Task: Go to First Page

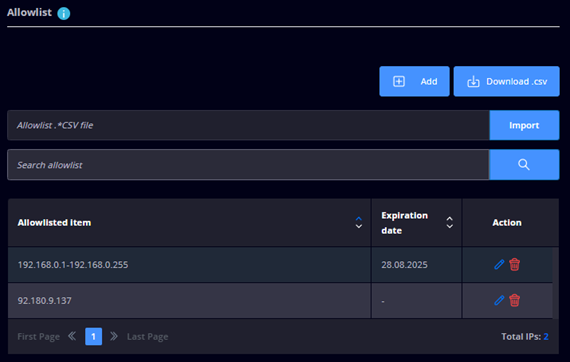Action: pyautogui.click(x=39, y=337)
